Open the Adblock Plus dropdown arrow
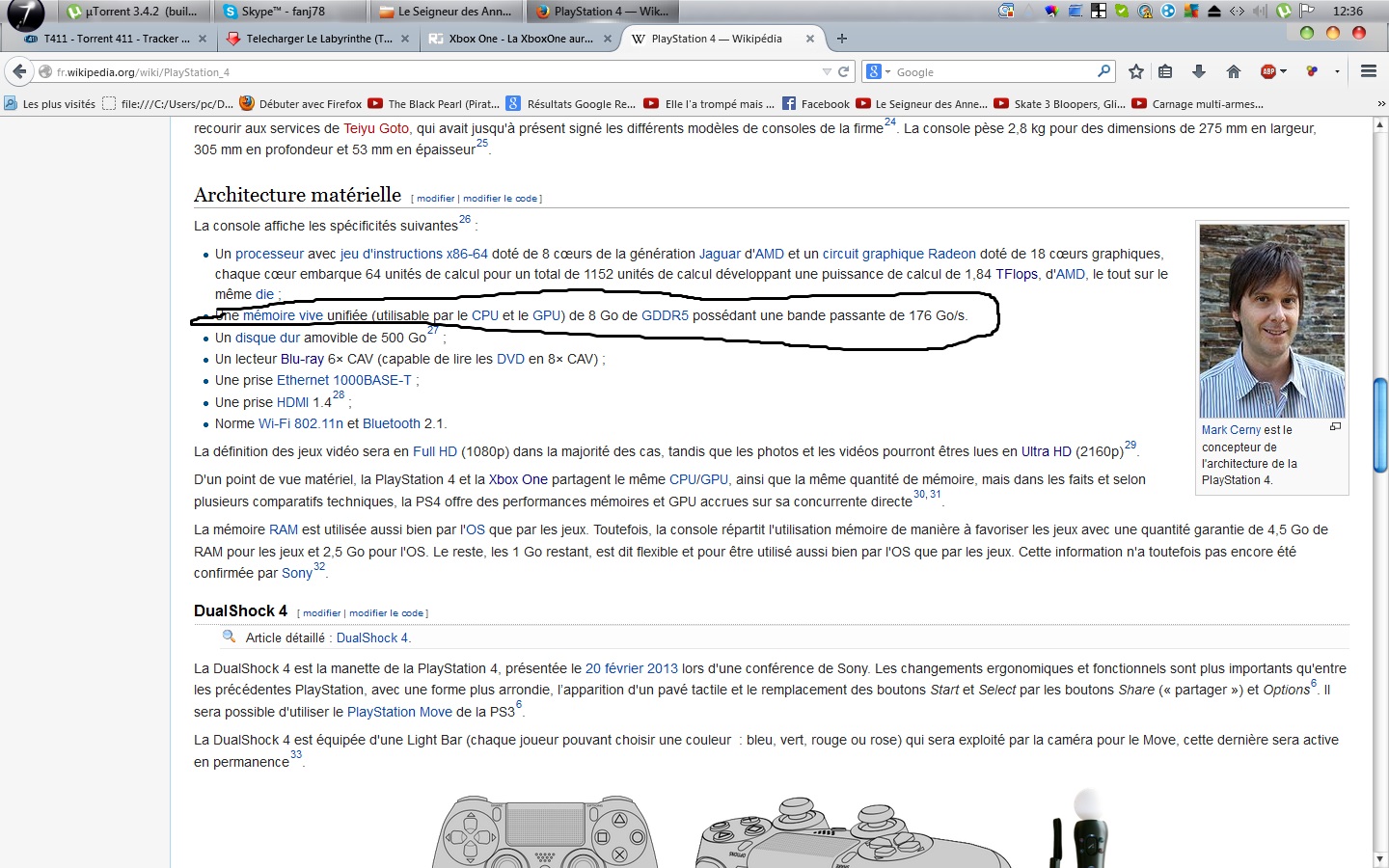The width and height of the screenshot is (1389, 868). click(1284, 71)
